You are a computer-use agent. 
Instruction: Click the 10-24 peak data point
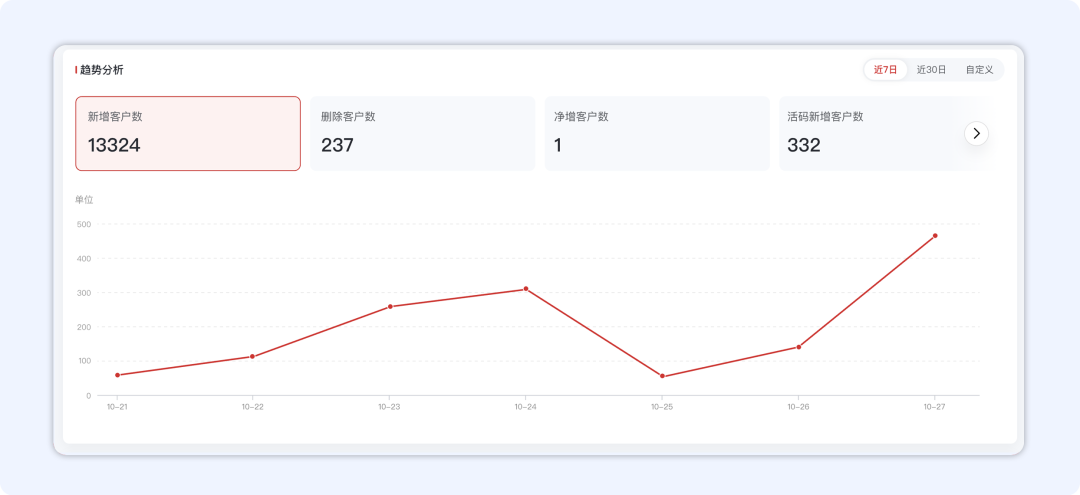coord(526,289)
